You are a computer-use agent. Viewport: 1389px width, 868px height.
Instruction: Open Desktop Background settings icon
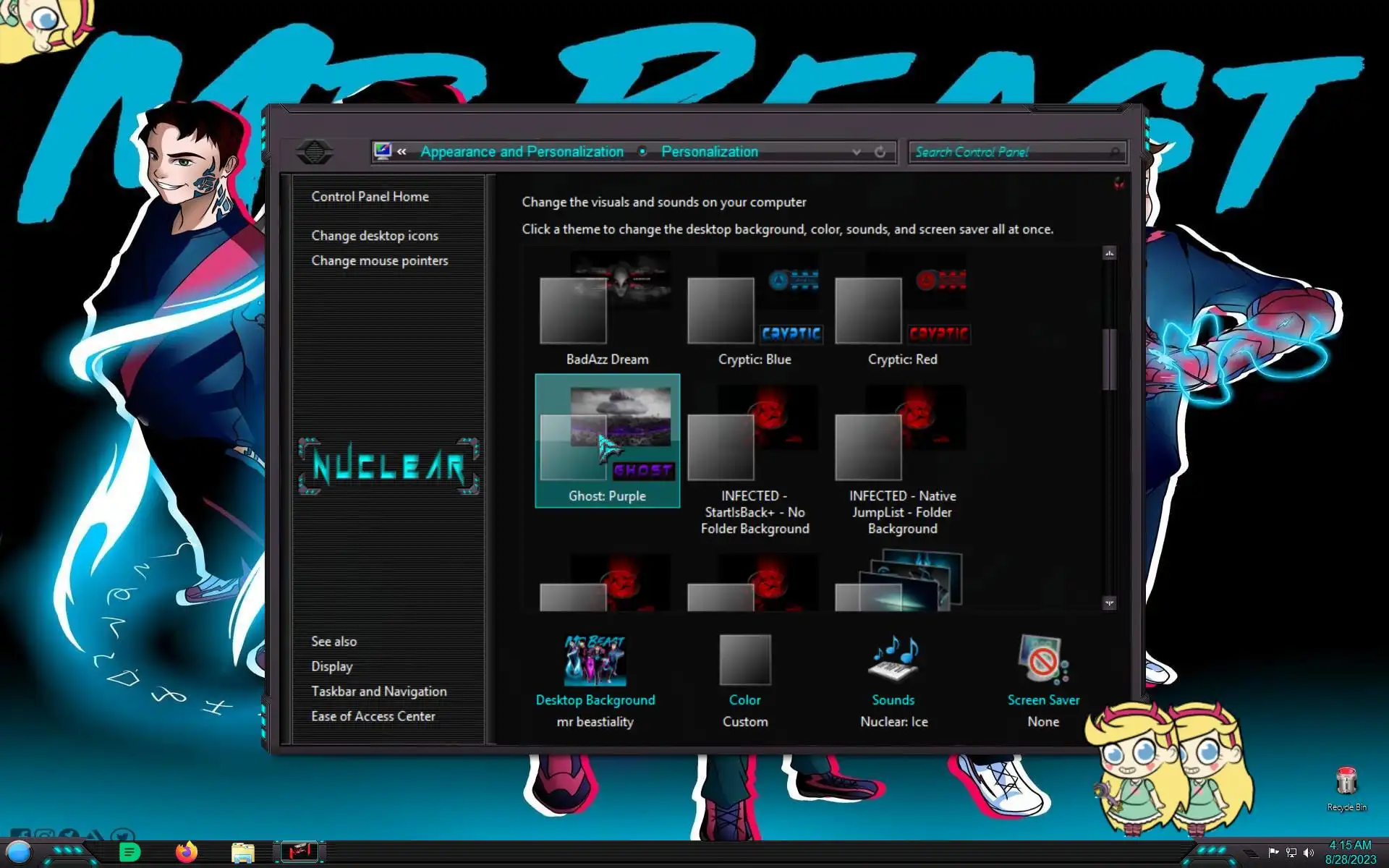click(595, 660)
